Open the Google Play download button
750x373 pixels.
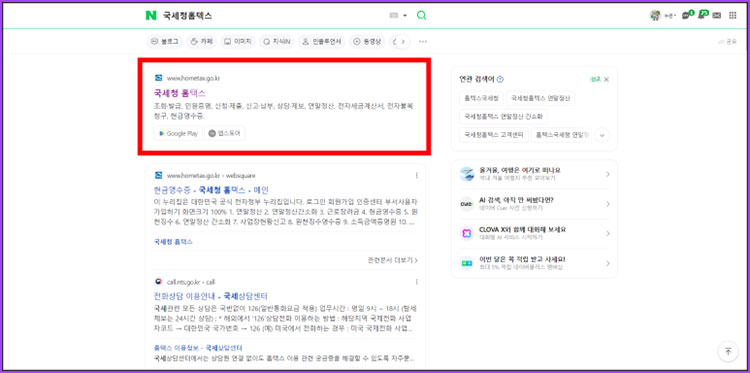click(178, 133)
